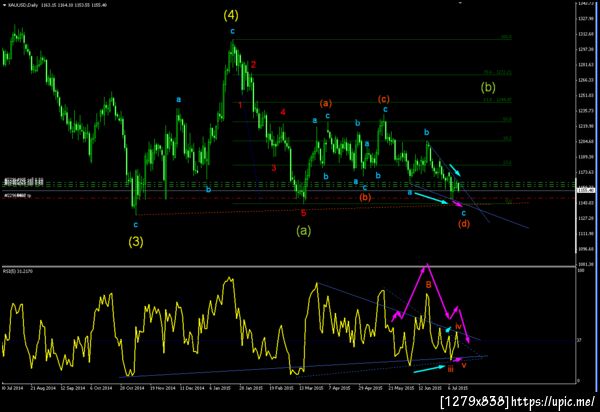Click the red 3 sub-wave label
The height and width of the screenshot is (412, 600).
tap(274, 168)
